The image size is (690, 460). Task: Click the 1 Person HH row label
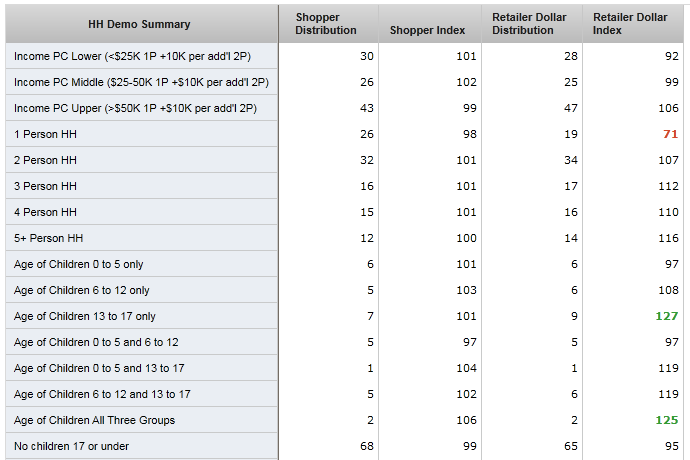click(45, 134)
